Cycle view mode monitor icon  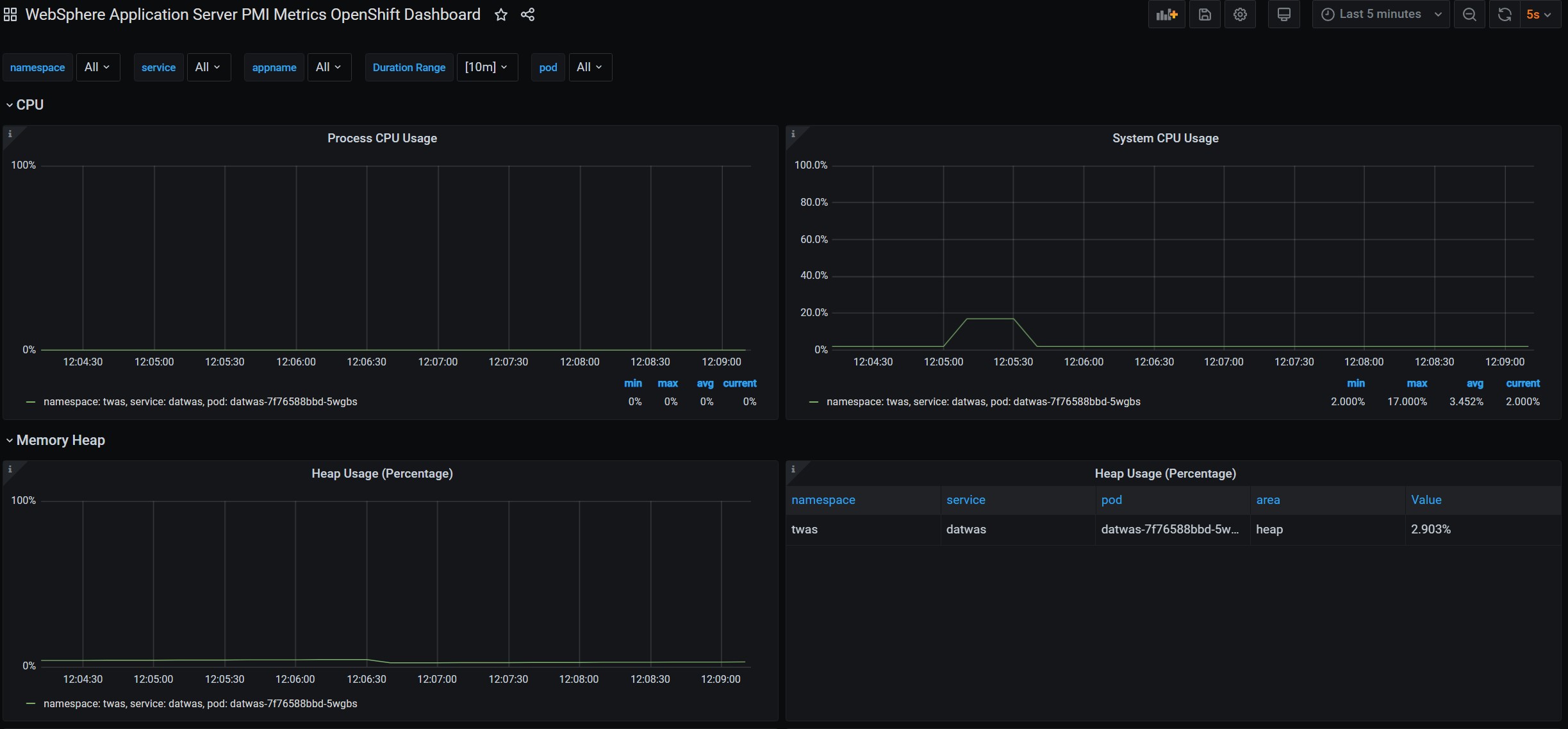(x=1283, y=15)
